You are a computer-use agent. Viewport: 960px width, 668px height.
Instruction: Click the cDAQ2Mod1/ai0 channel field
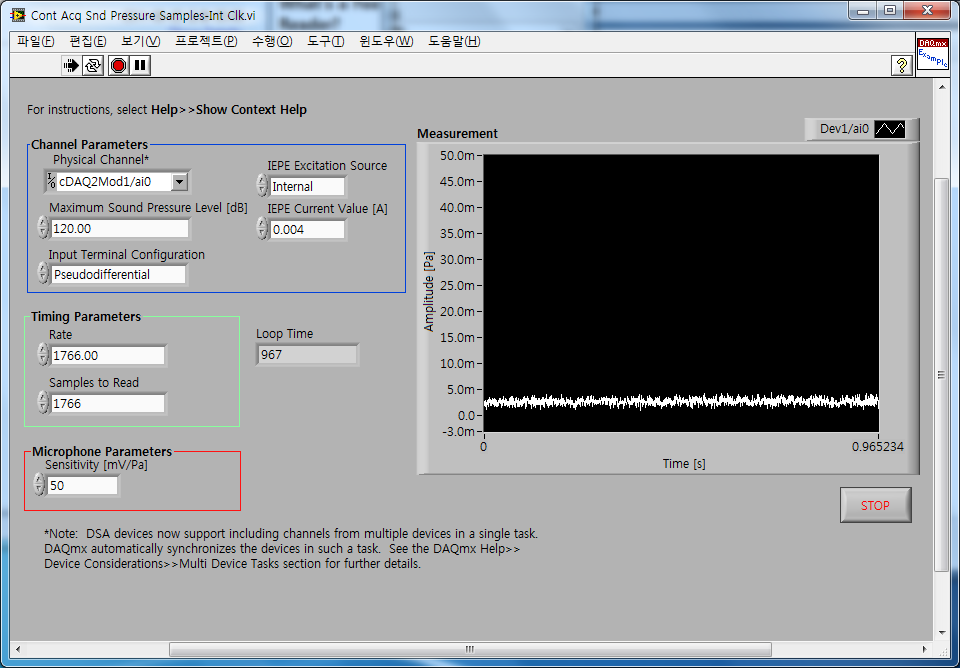pos(114,181)
